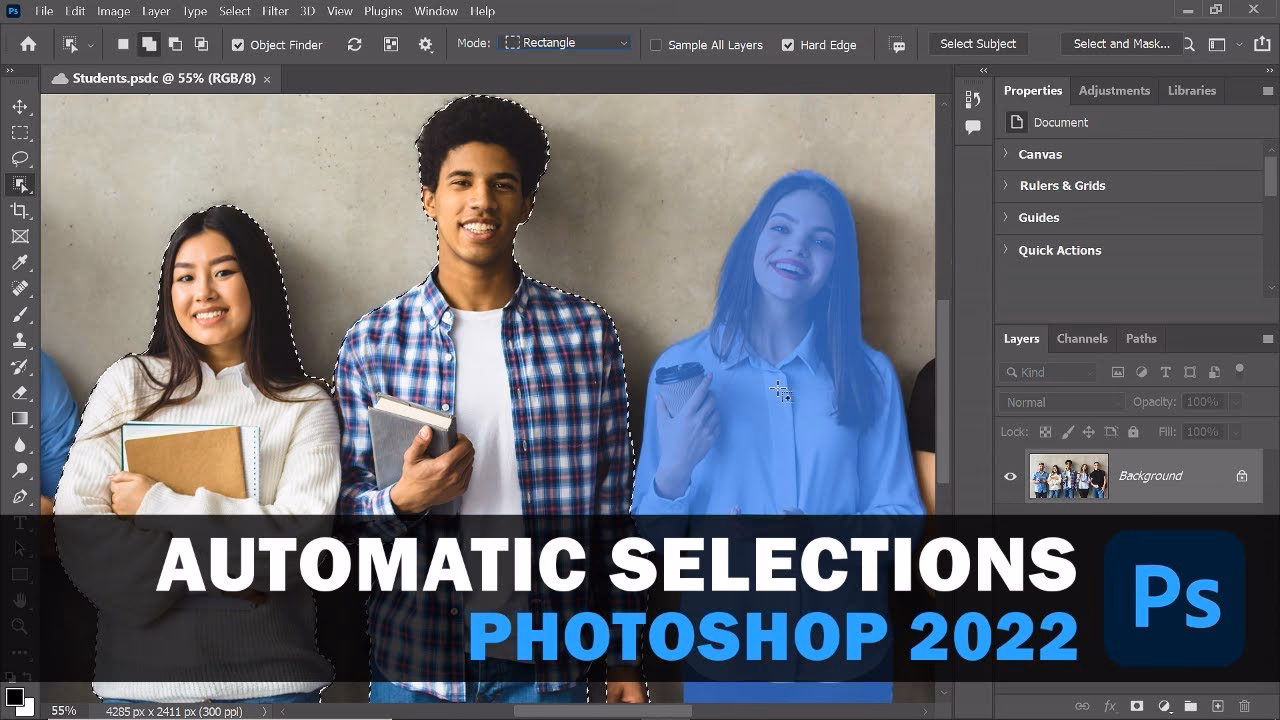Expand the Quick Actions section
The width and height of the screenshot is (1280, 720).
[x=1062, y=250]
